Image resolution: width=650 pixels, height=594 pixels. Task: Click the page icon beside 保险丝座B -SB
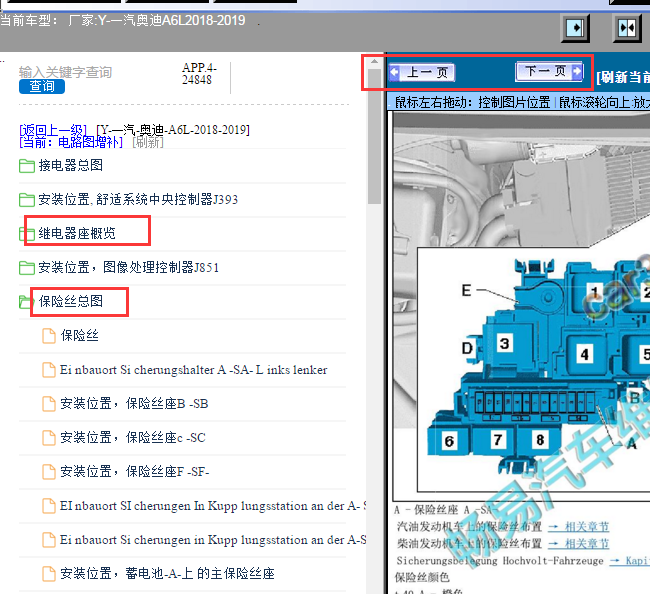pos(49,404)
